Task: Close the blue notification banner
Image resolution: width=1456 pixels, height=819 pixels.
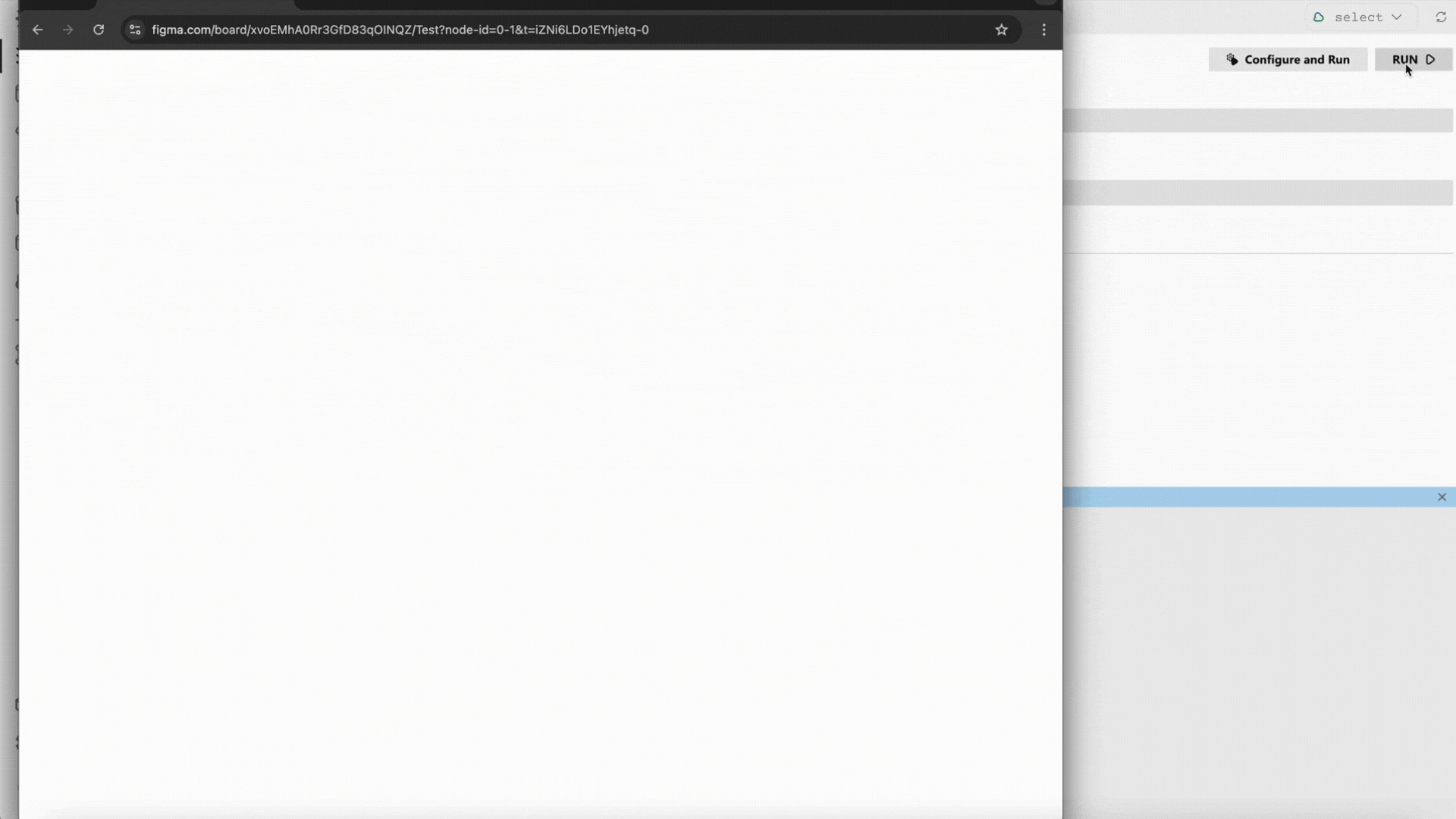Action: point(1442,497)
